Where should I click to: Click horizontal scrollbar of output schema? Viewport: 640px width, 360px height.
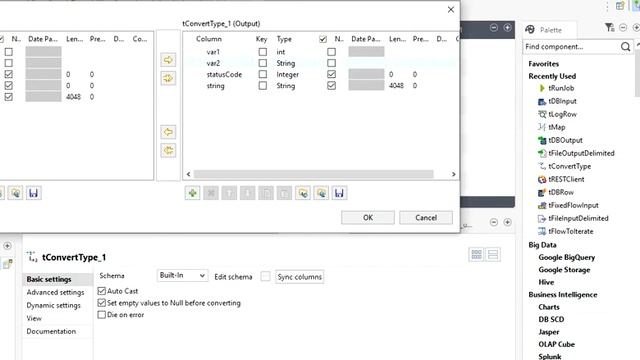pos(313,174)
